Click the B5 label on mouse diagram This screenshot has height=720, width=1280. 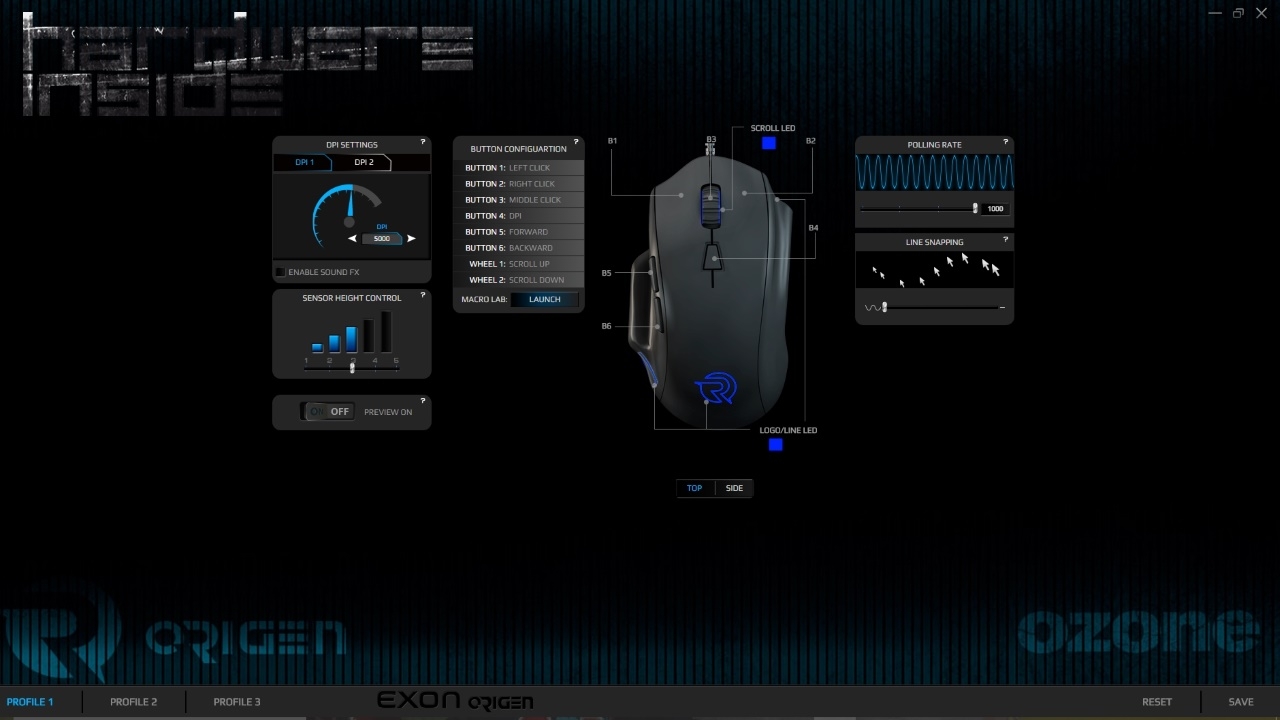coord(607,273)
